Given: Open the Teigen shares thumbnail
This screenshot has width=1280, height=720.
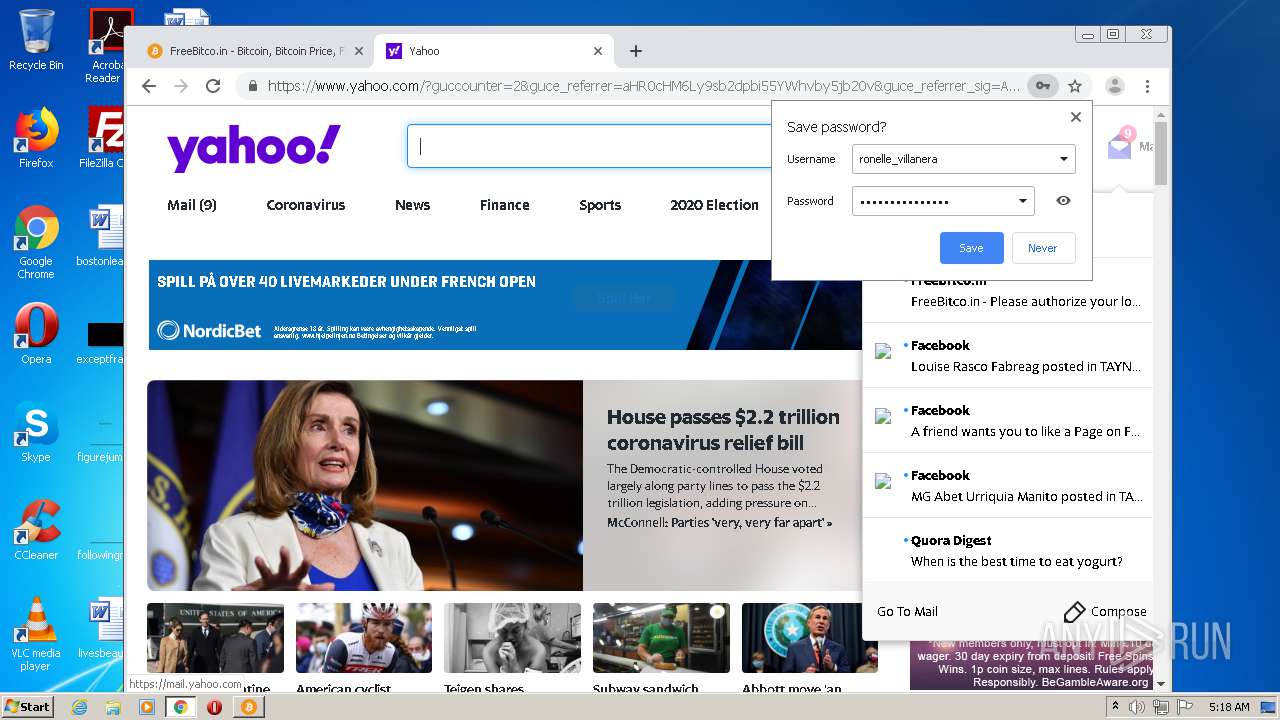Looking at the screenshot, I should (x=512, y=638).
